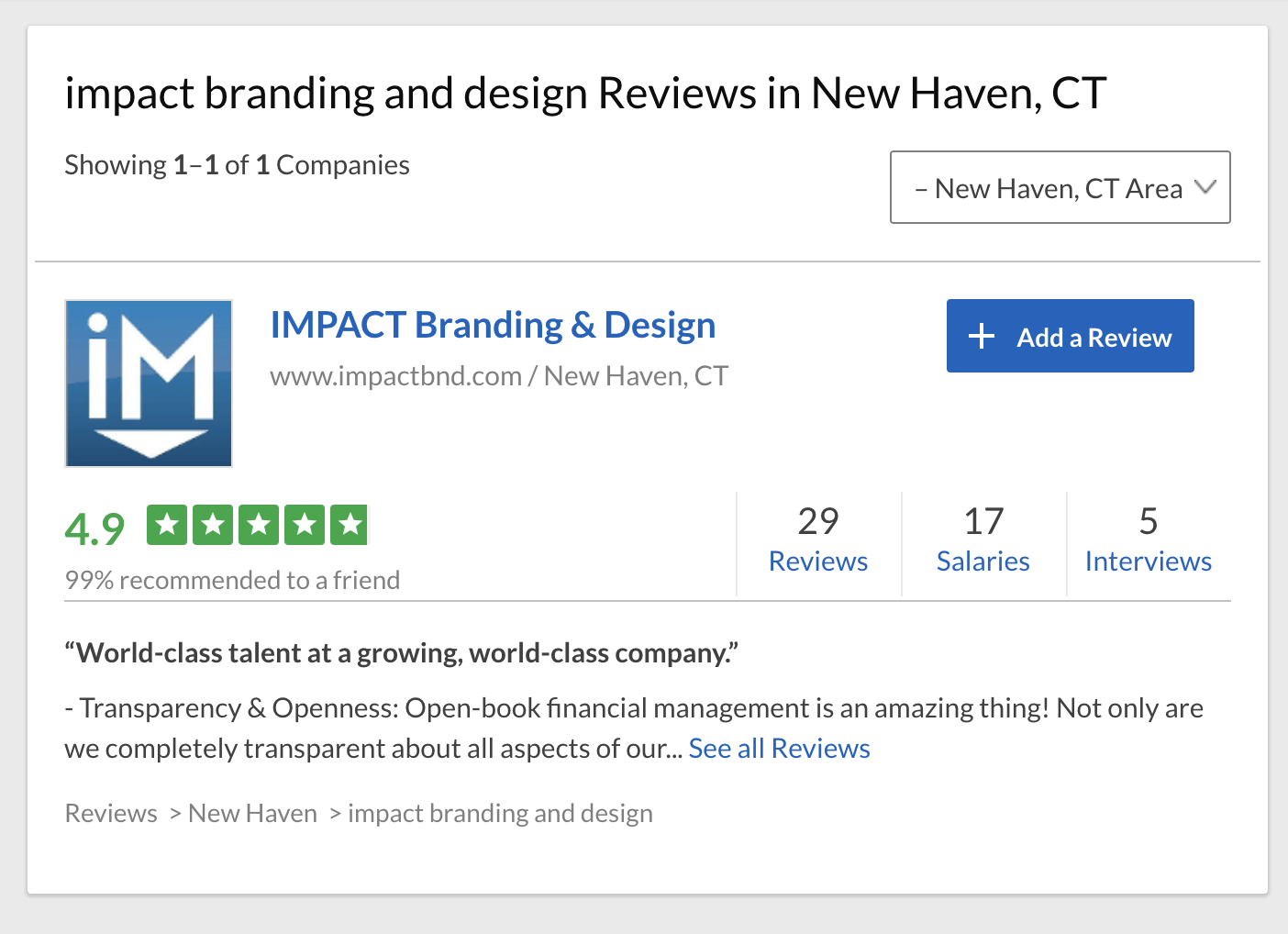
Task: Click the www.impactbnd.com / New Haven, CT text
Action: pyautogui.click(x=499, y=376)
